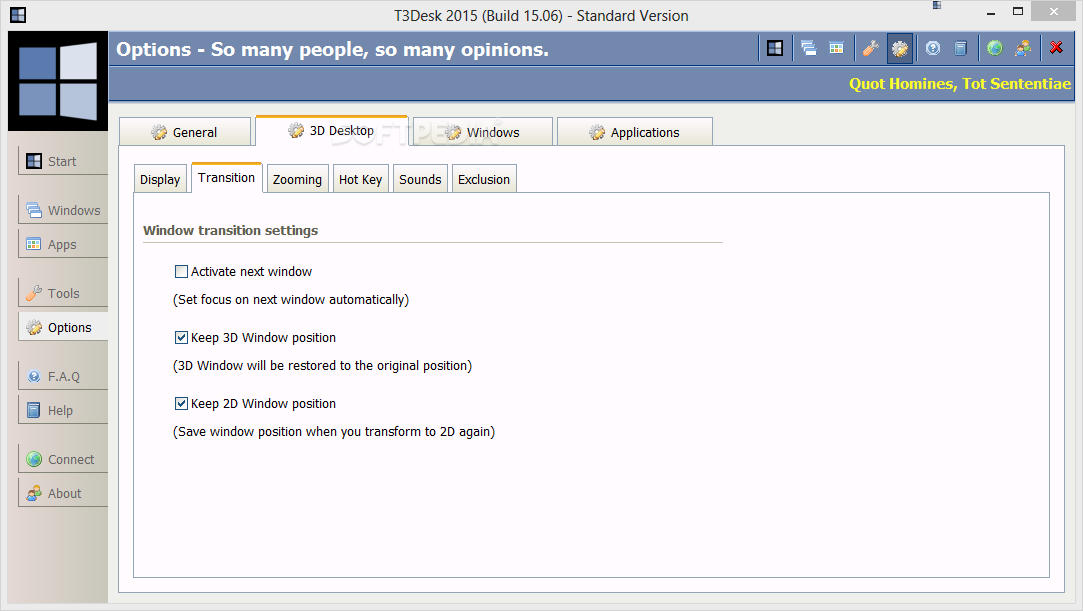Open the Exclusion sub-tab
The image size is (1083, 611).
click(x=484, y=180)
